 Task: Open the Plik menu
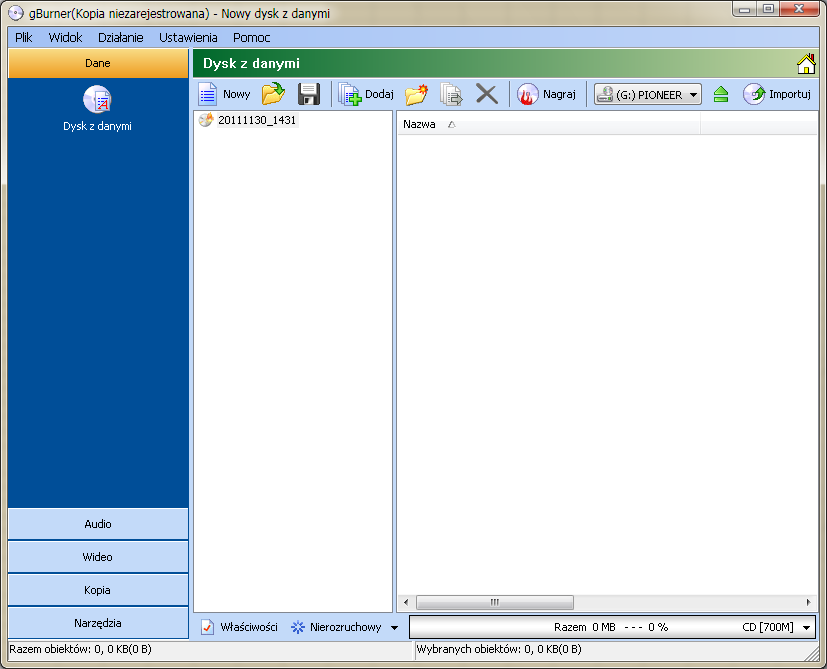click(24, 37)
